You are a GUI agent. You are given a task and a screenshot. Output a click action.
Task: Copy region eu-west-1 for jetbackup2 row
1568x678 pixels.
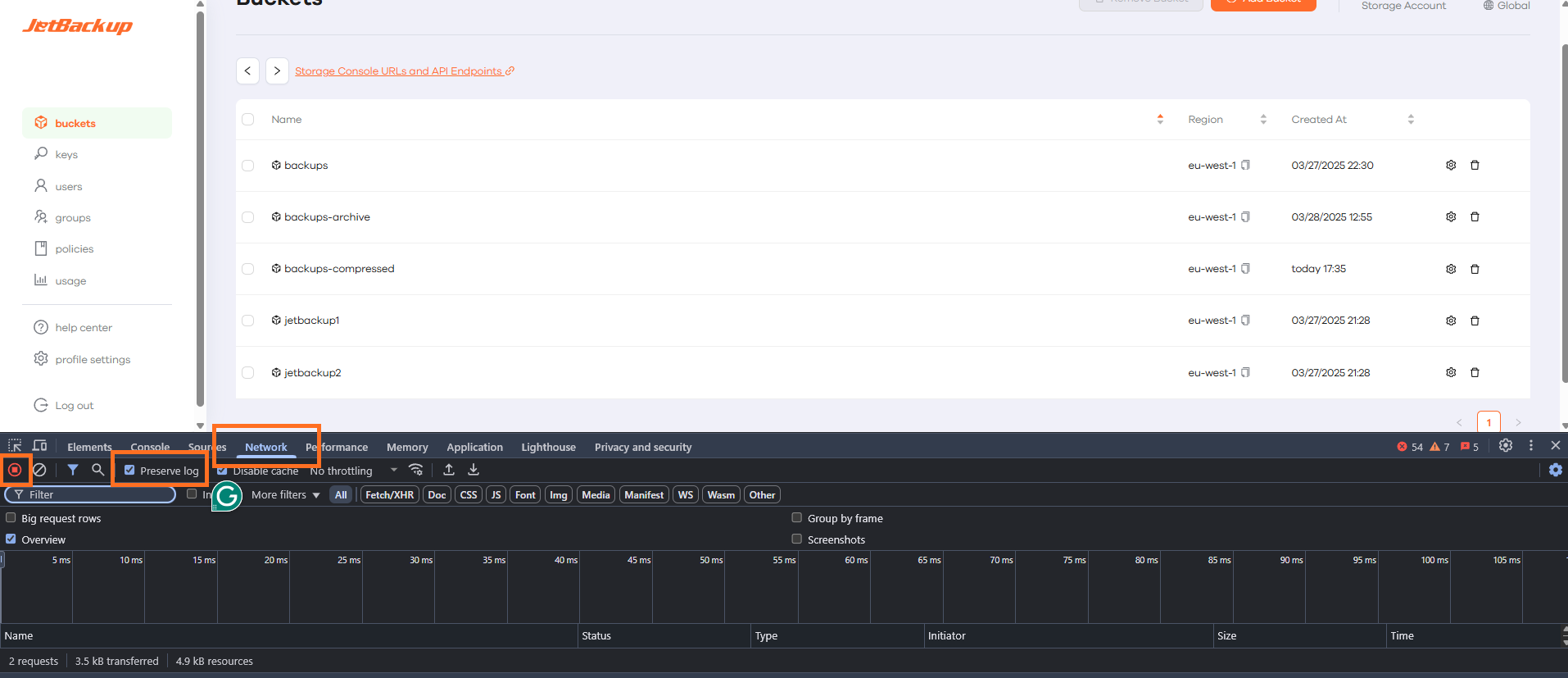pos(1245,372)
